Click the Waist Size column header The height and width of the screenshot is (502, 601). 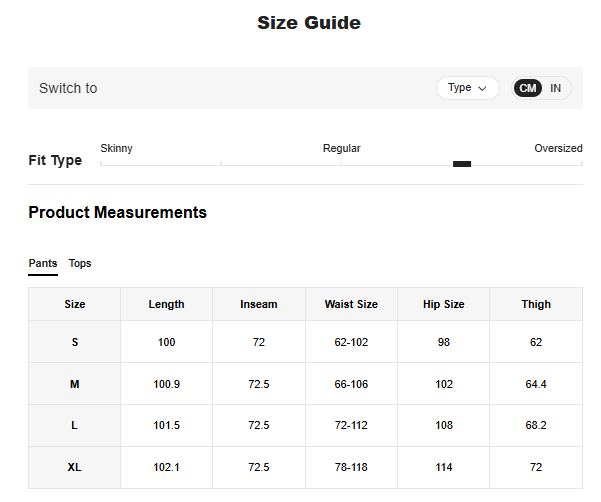coord(351,304)
